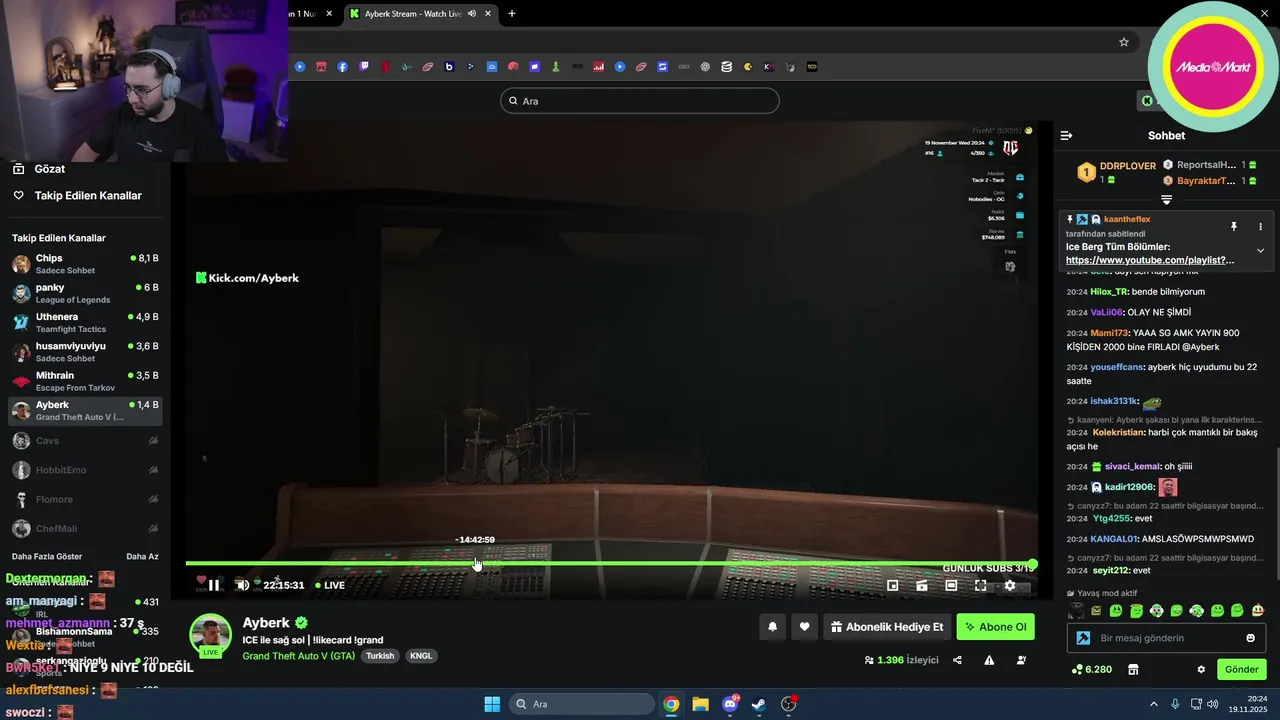The height and width of the screenshot is (720, 1280).
Task: Collapse the Sohbet chat panel
Action: coord(1066,135)
